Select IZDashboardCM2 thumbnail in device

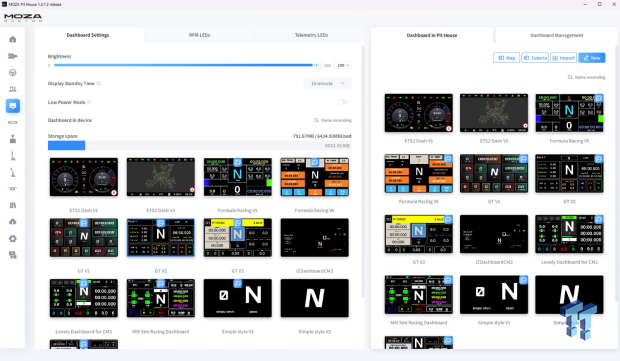[315, 238]
